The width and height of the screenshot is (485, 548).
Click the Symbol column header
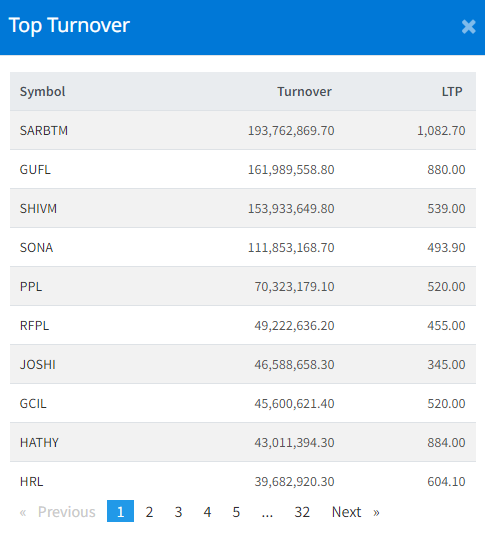coord(42,92)
